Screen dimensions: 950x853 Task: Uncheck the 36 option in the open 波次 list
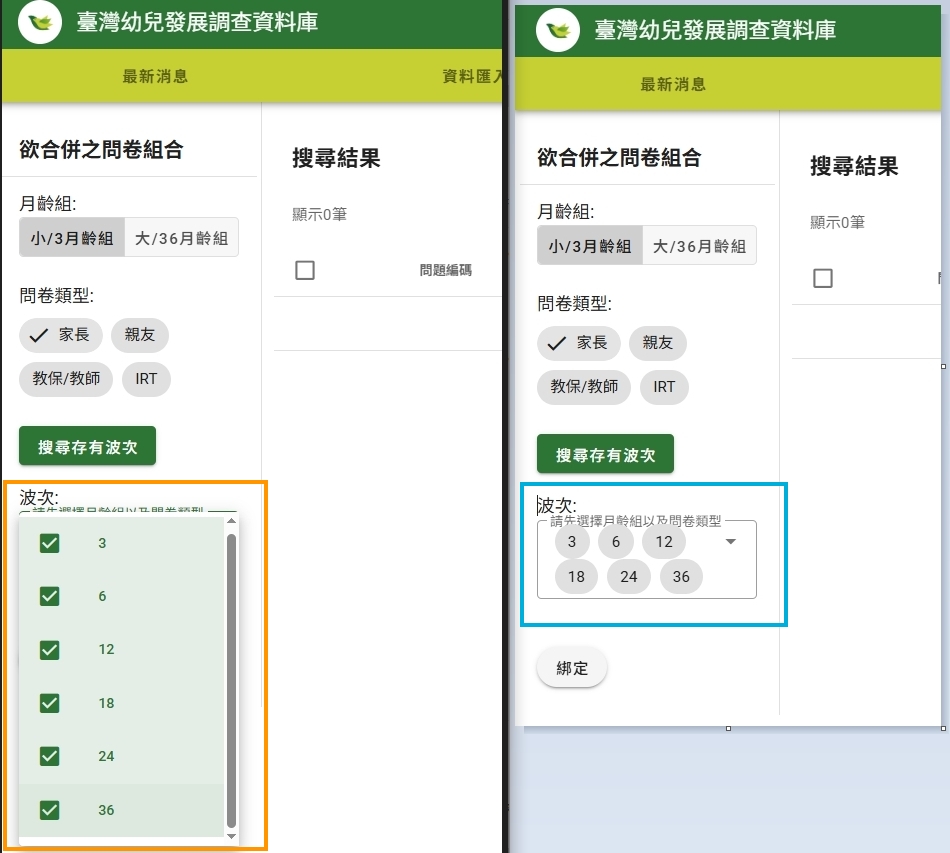point(49,810)
